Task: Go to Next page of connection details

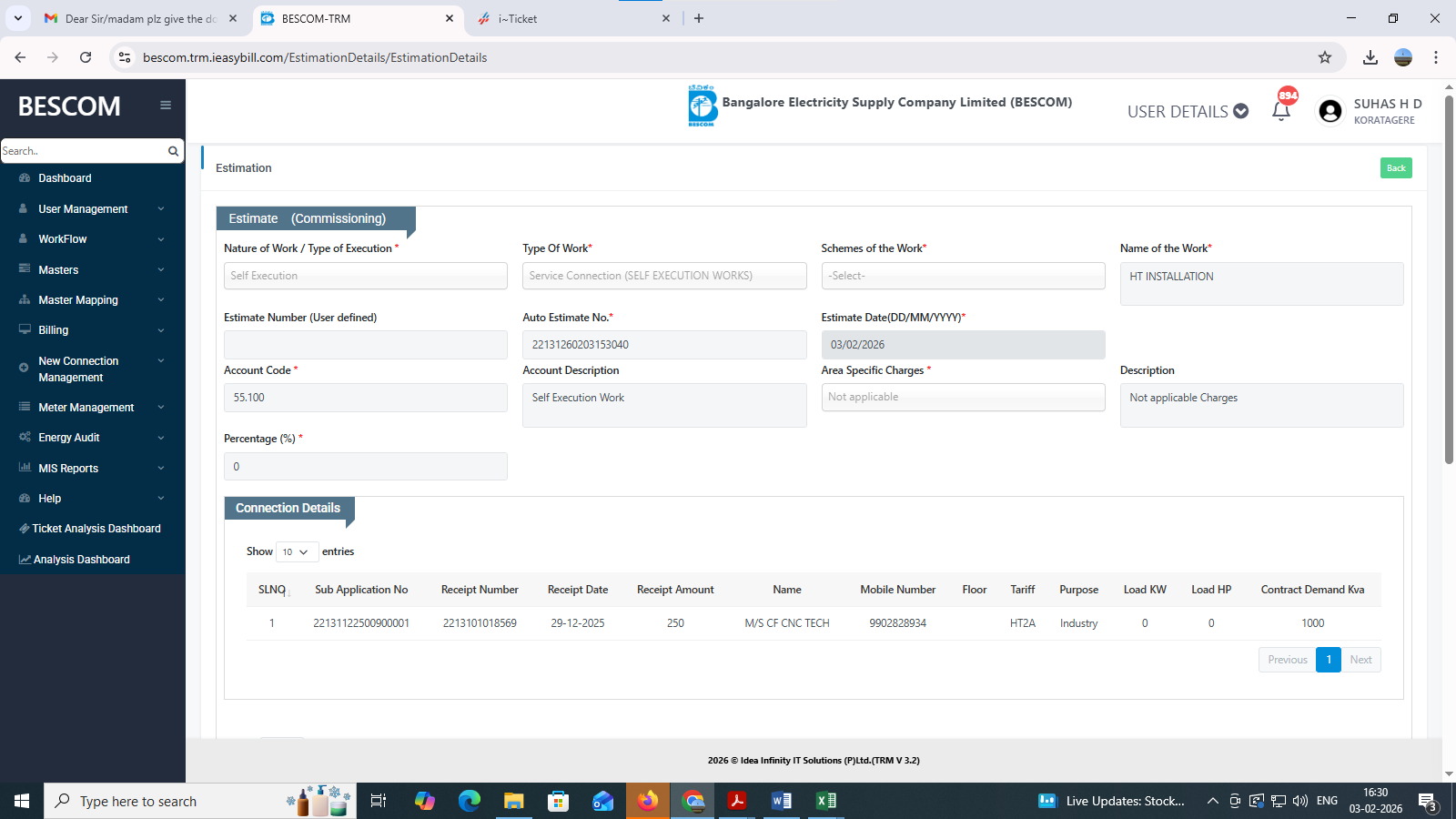Action: (x=1360, y=660)
